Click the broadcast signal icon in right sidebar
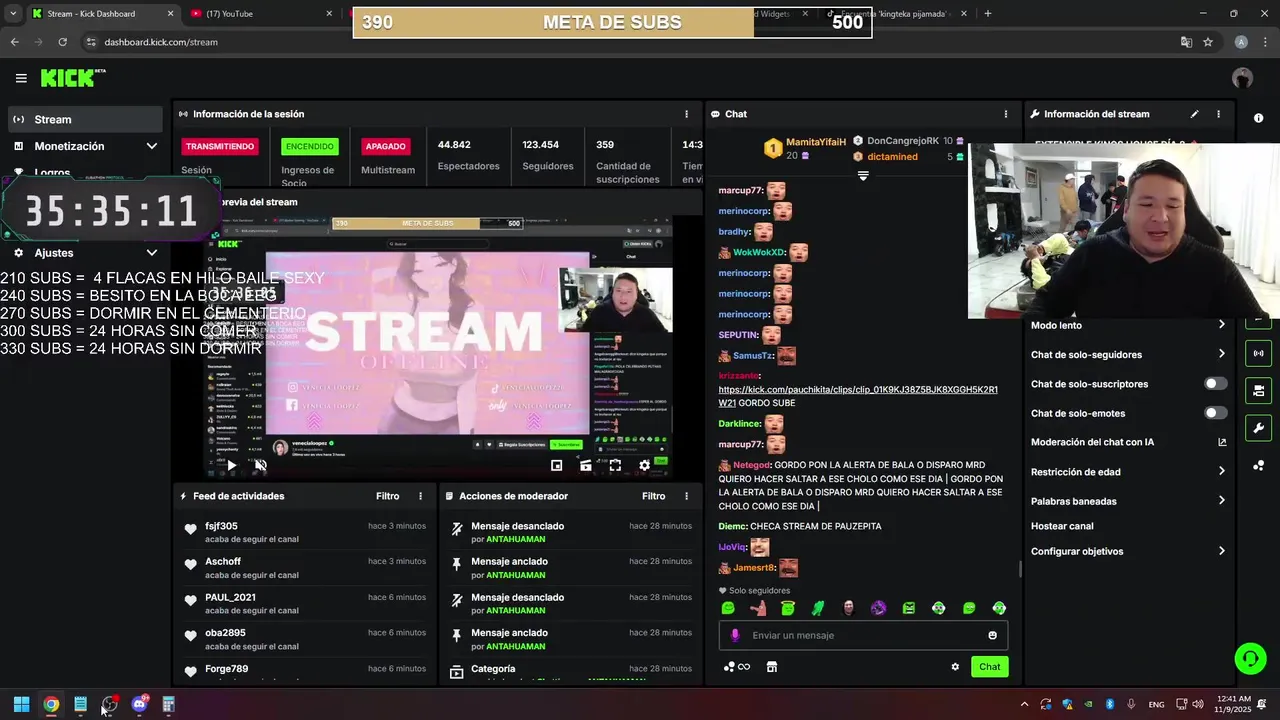The image size is (1280, 720). click(x=1258, y=353)
